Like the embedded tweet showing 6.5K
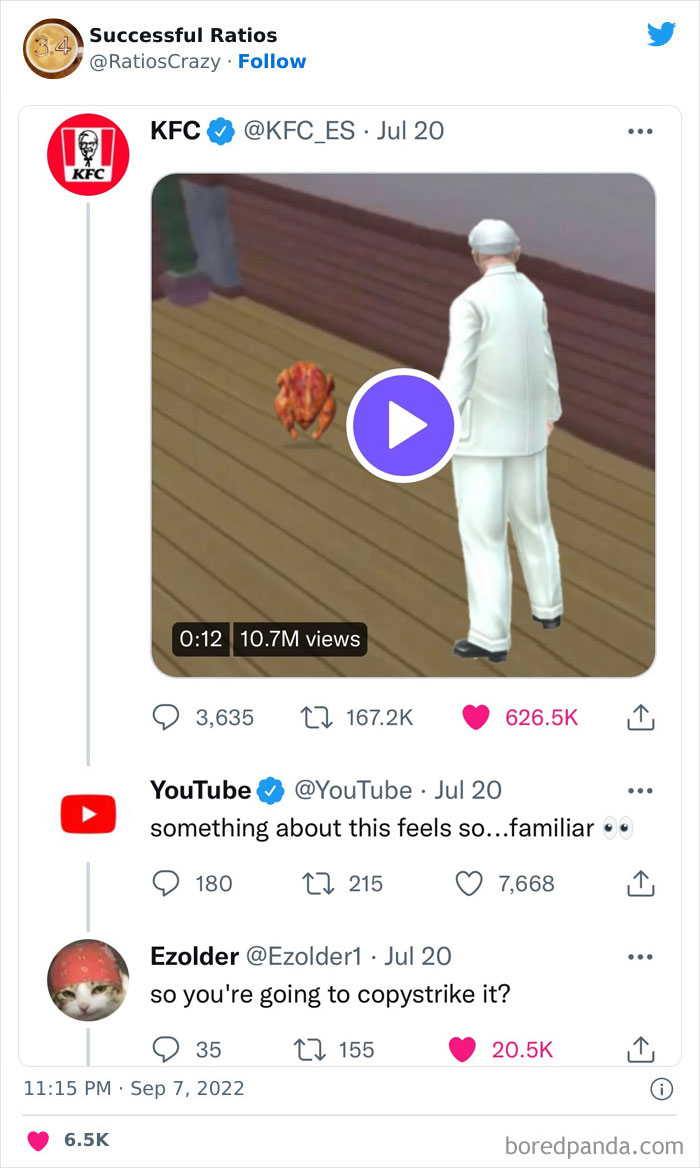Screen dimensions: 700x1168 point(37,1140)
